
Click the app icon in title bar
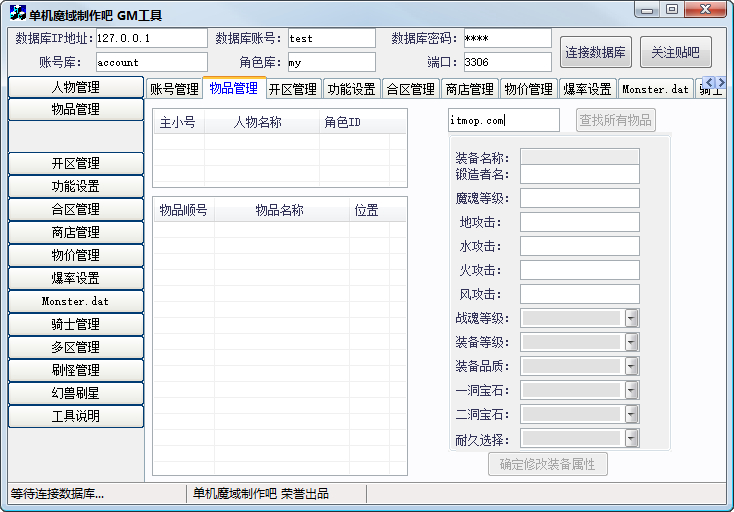18,13
